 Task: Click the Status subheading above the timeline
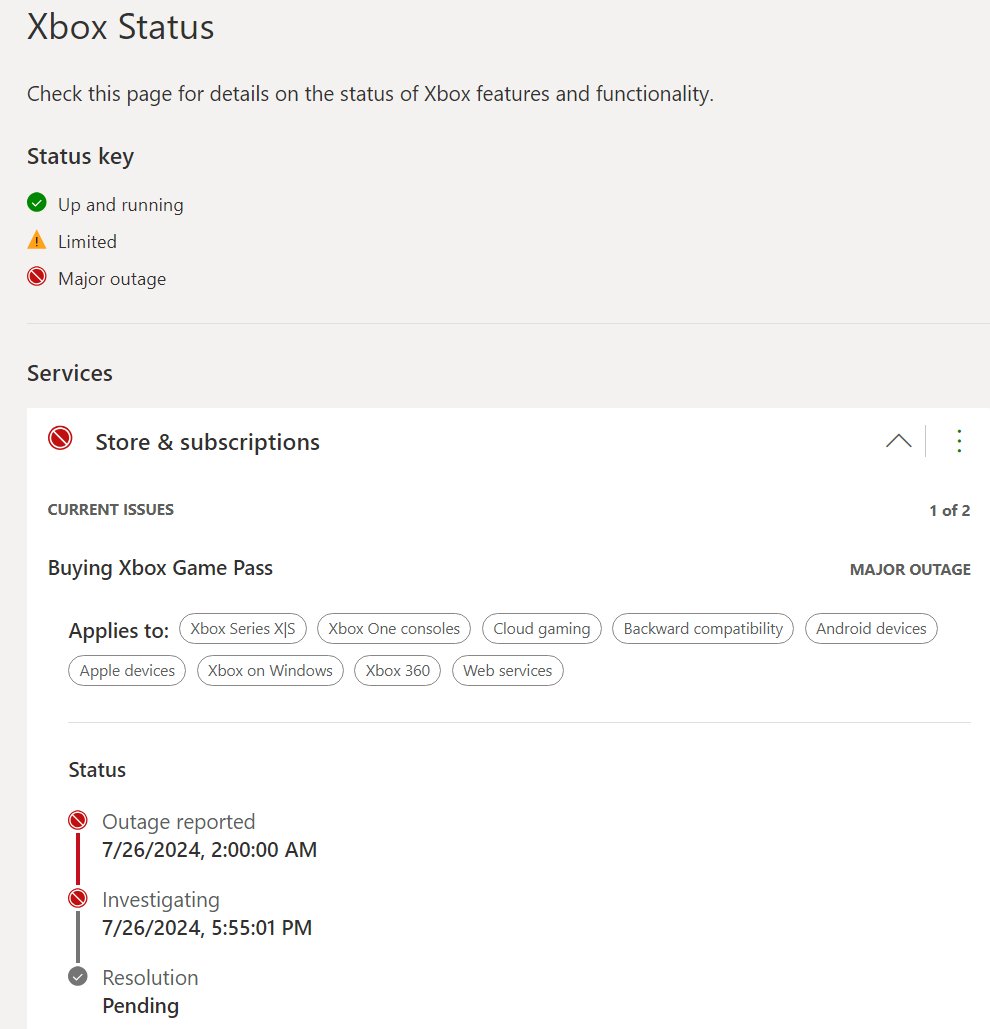[x=97, y=770]
